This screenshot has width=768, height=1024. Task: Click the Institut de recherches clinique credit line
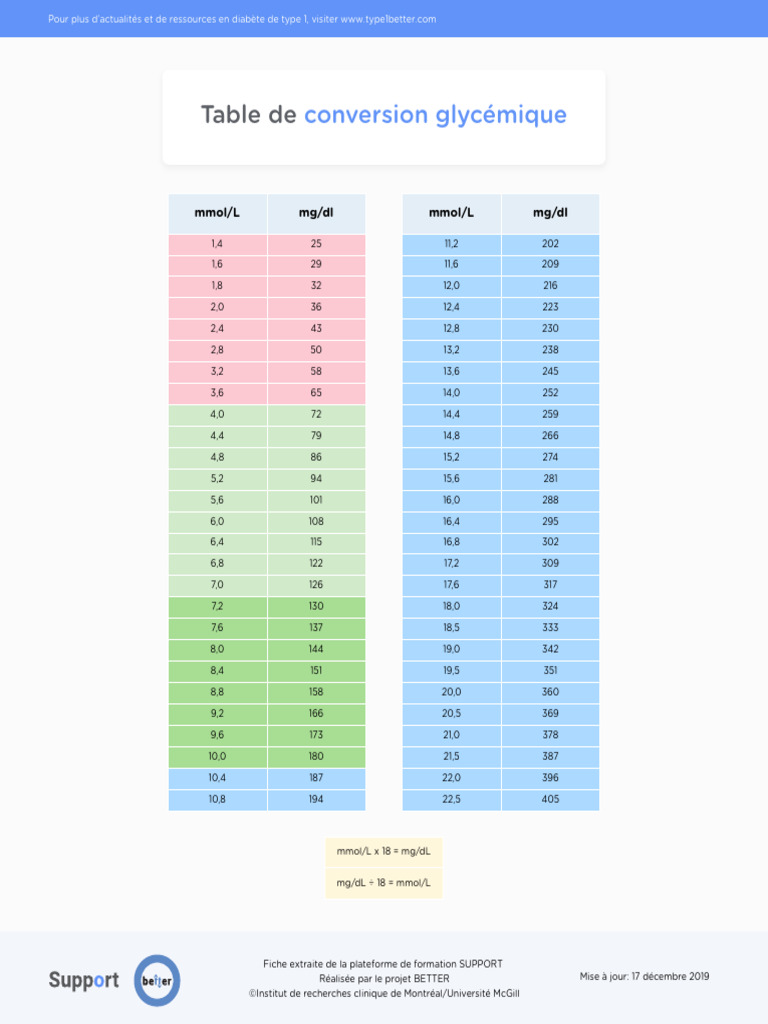[384, 993]
